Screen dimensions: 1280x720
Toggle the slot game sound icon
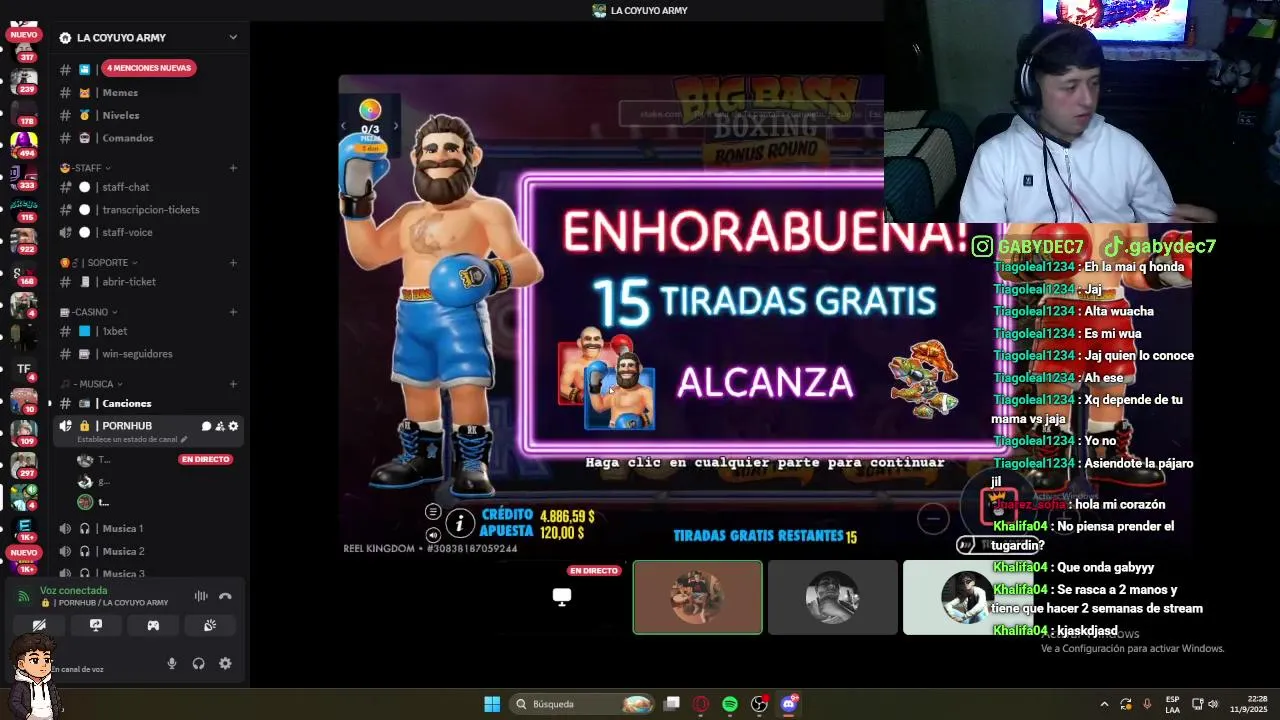click(x=433, y=535)
